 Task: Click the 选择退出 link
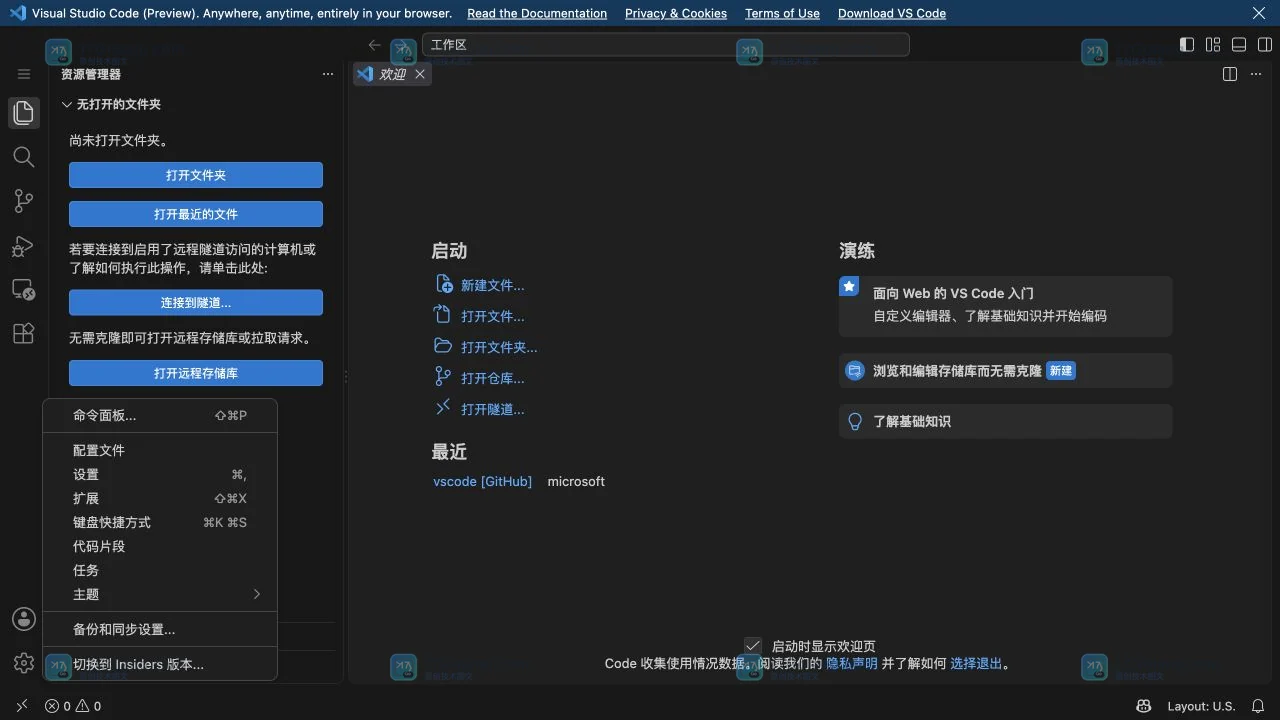(976, 663)
